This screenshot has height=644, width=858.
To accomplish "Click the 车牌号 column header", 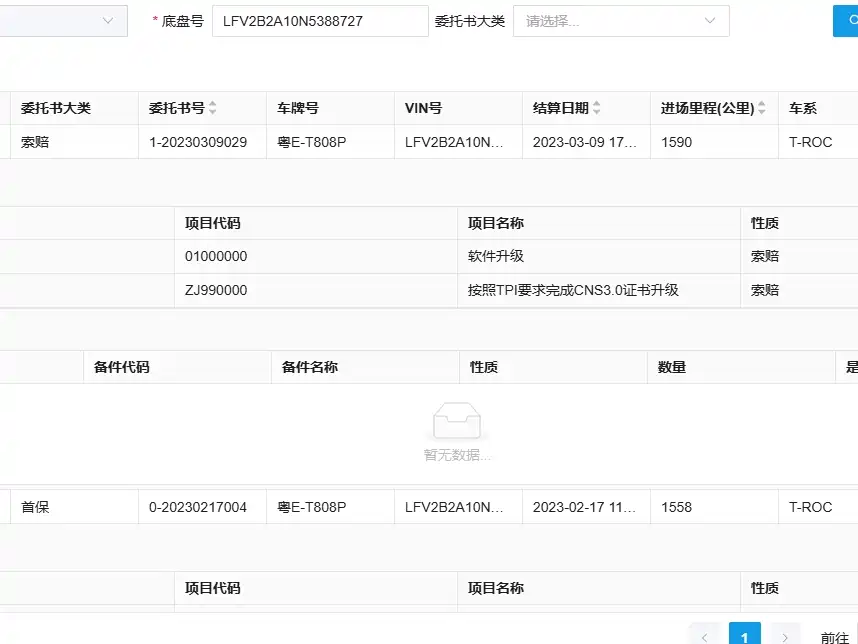I will click(x=298, y=108).
